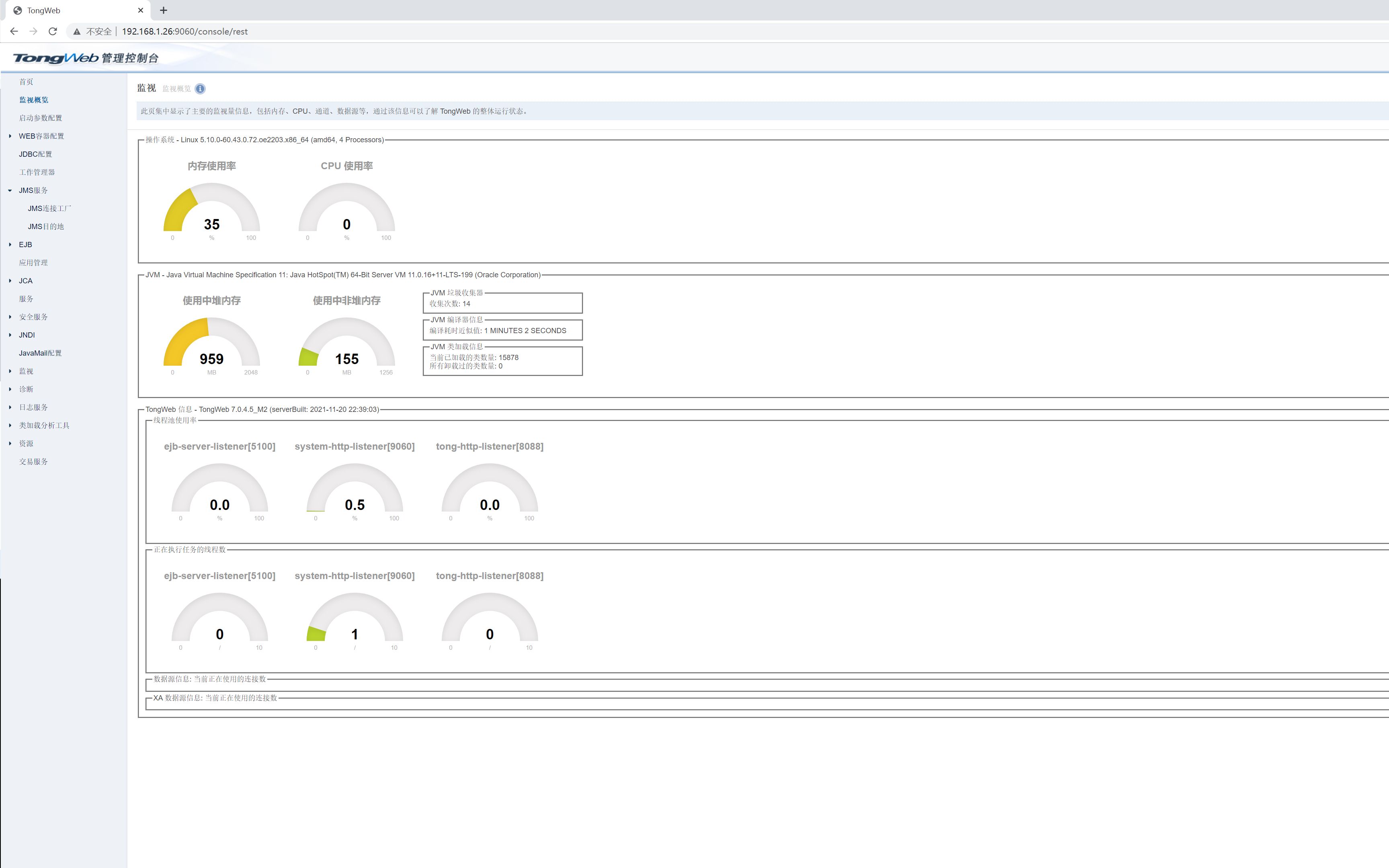The width and height of the screenshot is (1389, 868).
Task: Reload the page with refresh icon
Action: coord(53,32)
